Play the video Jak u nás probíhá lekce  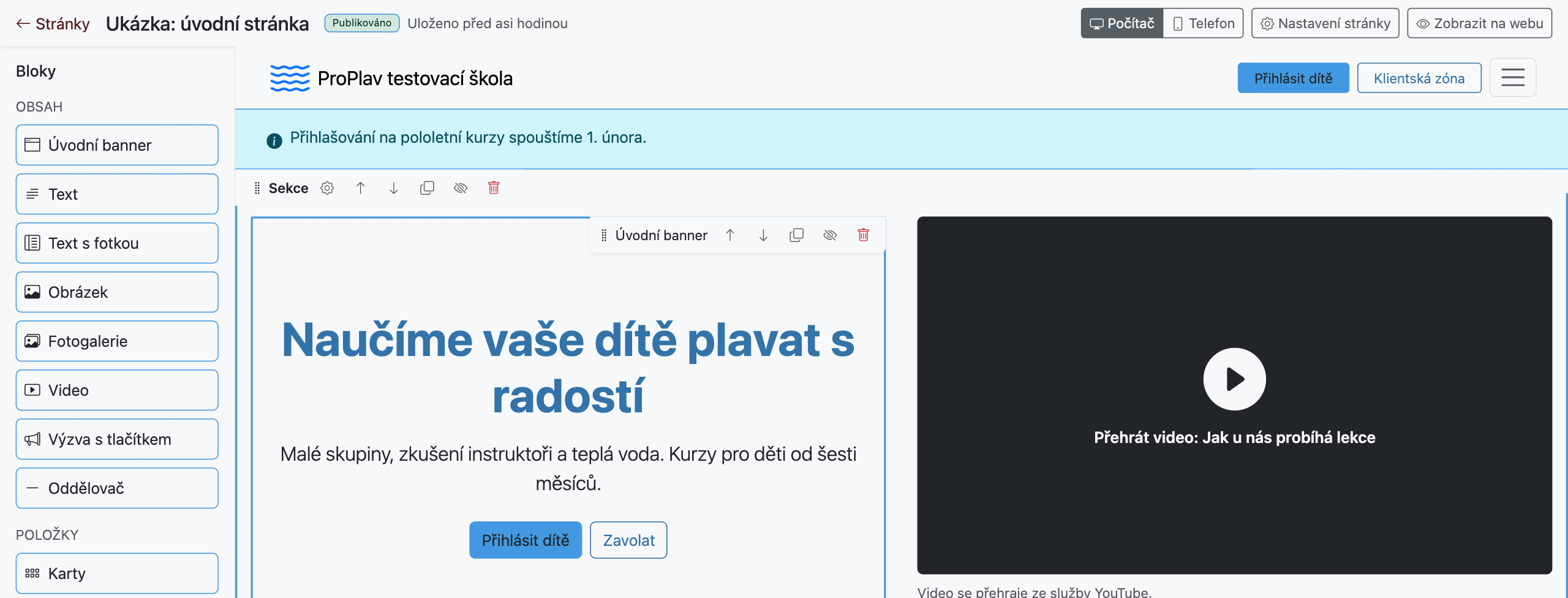click(1234, 379)
